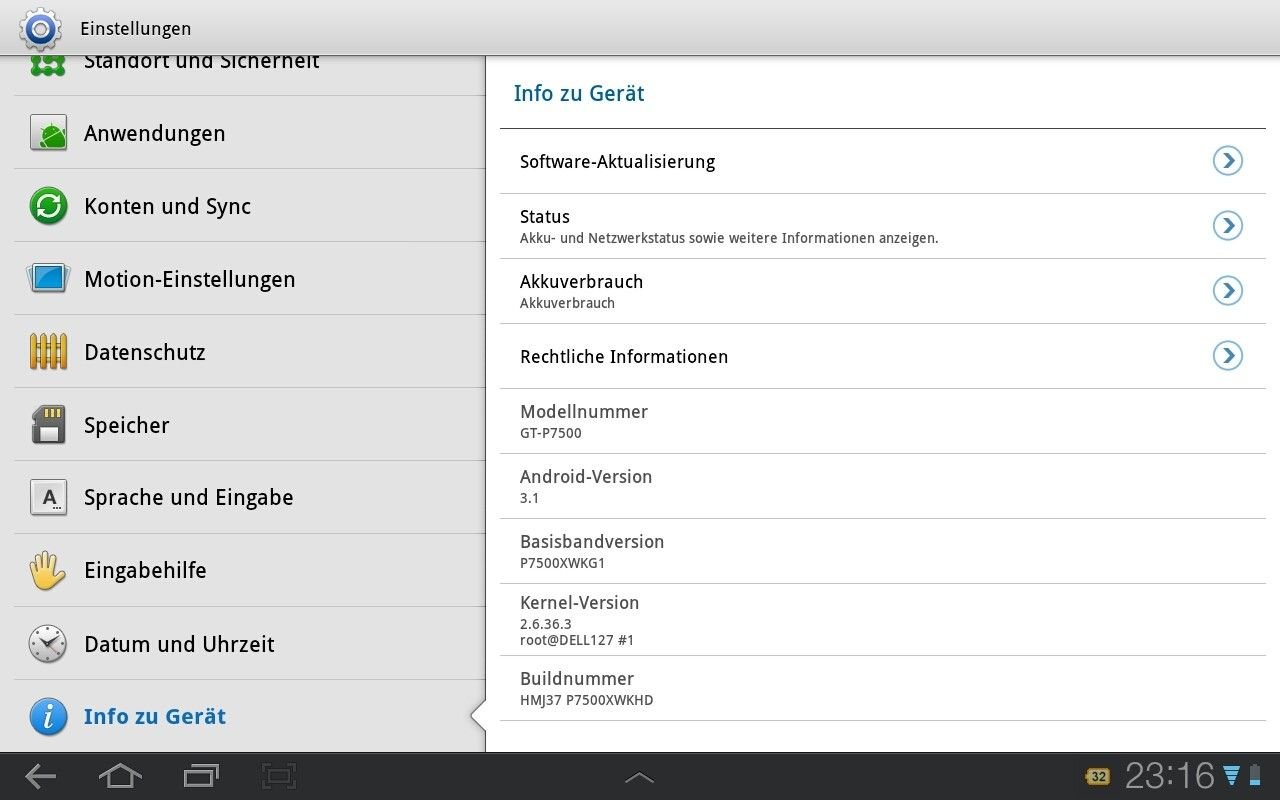The width and height of the screenshot is (1280, 800).
Task: Tap the Speicher SD card icon
Action: (x=48, y=425)
